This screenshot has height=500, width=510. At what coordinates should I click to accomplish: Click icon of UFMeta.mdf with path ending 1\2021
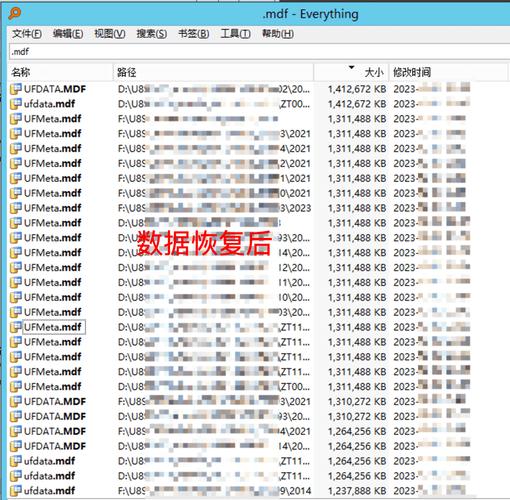(x=16, y=178)
